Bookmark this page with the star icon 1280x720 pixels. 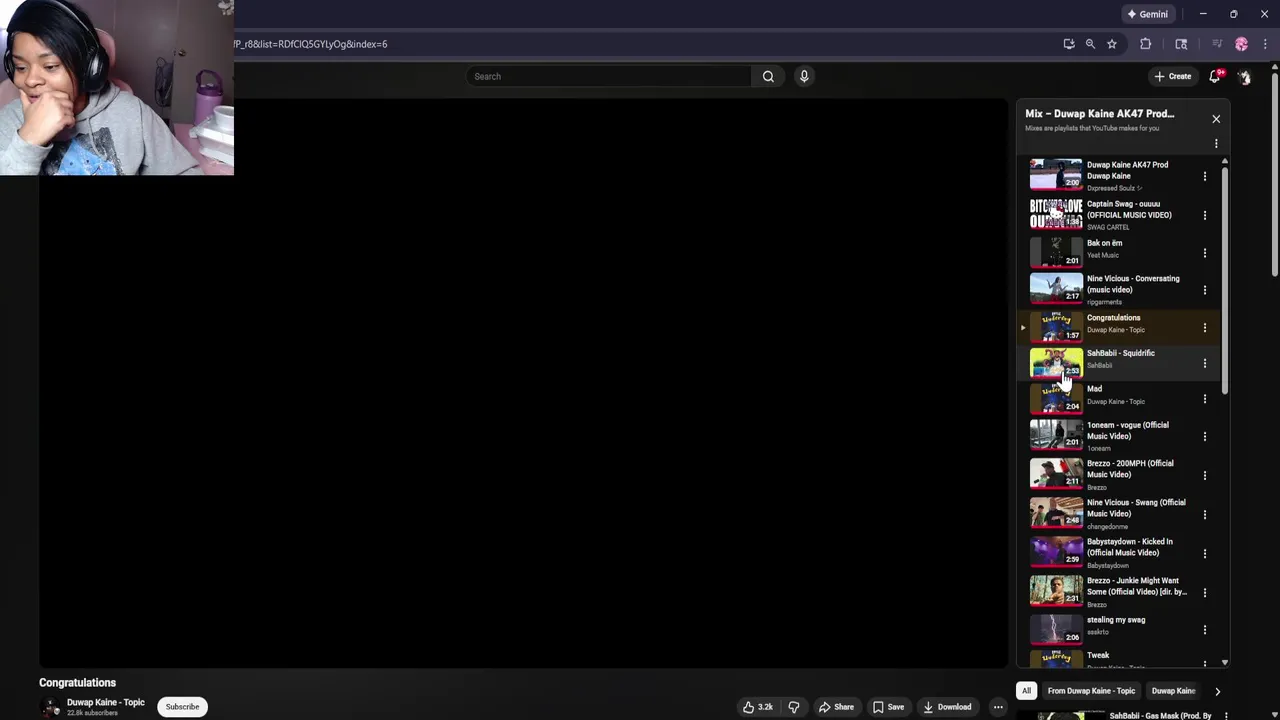(x=1111, y=44)
